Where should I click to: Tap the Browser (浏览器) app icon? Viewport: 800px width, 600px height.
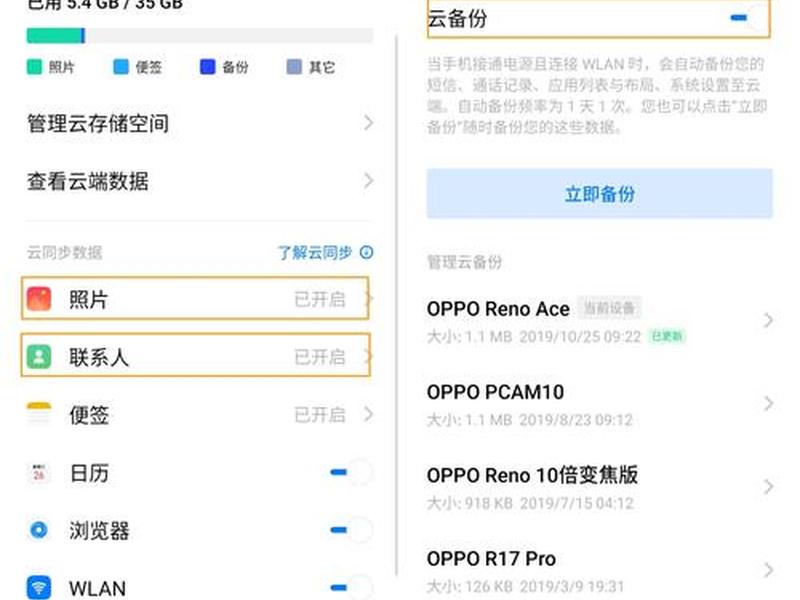[x=39, y=530]
